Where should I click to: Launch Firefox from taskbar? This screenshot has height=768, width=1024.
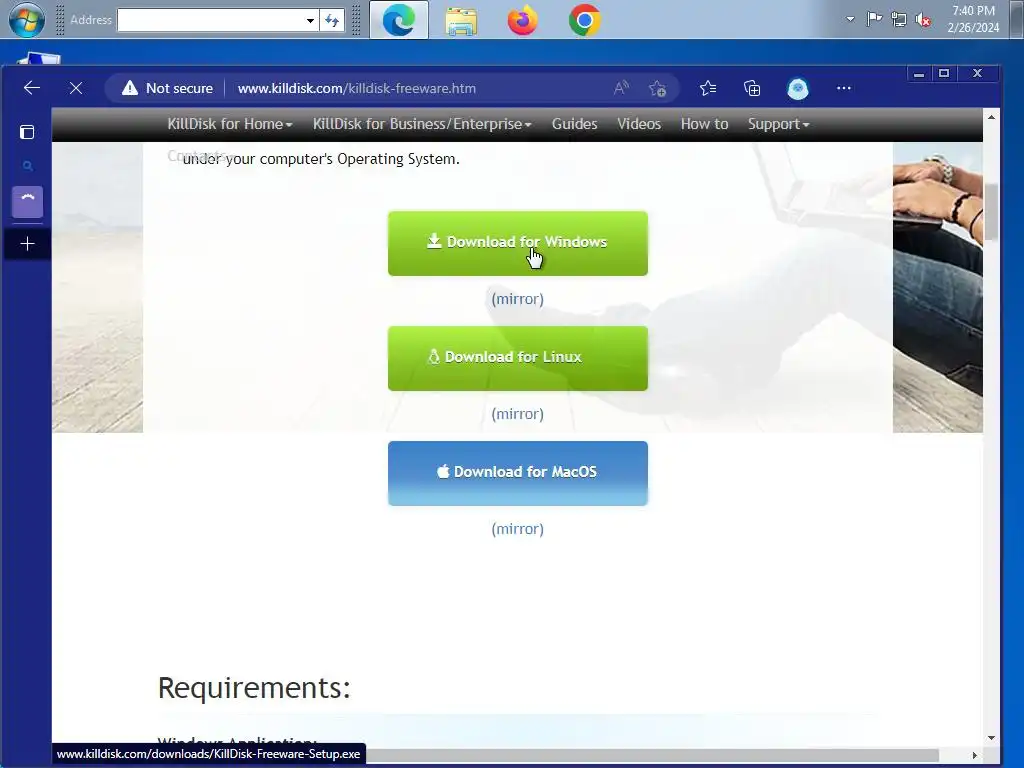pyautogui.click(x=522, y=20)
